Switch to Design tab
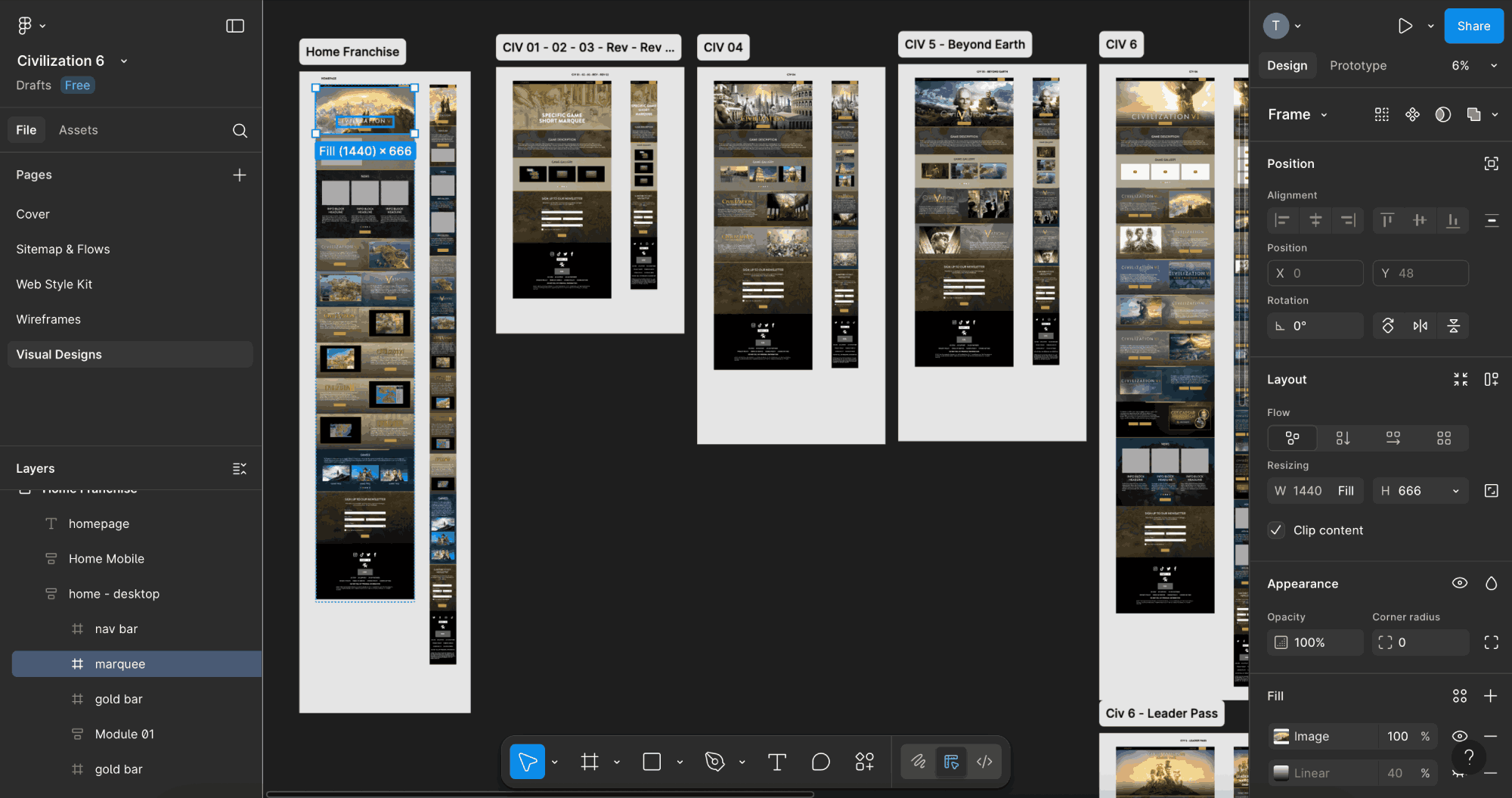This screenshot has width=1512, height=798. [1287, 66]
